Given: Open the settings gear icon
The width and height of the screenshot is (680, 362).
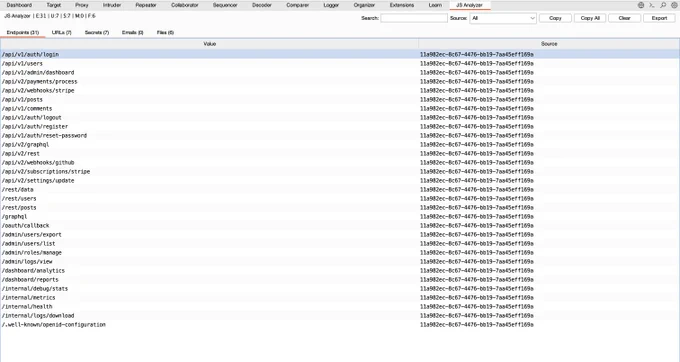Looking at the screenshot, I should (674, 5).
